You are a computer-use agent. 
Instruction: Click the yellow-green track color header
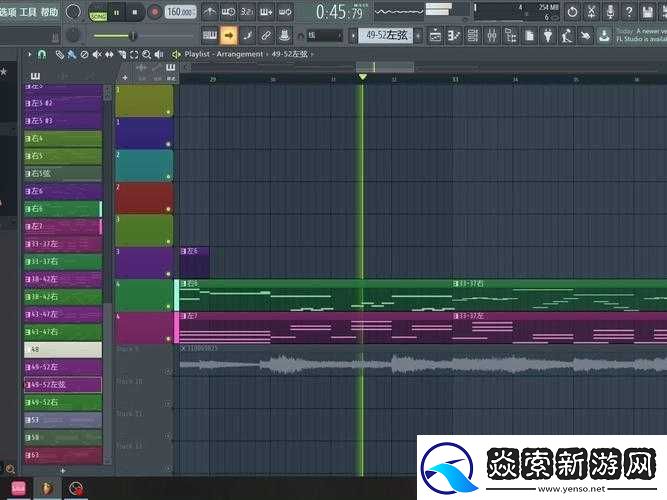(144, 100)
